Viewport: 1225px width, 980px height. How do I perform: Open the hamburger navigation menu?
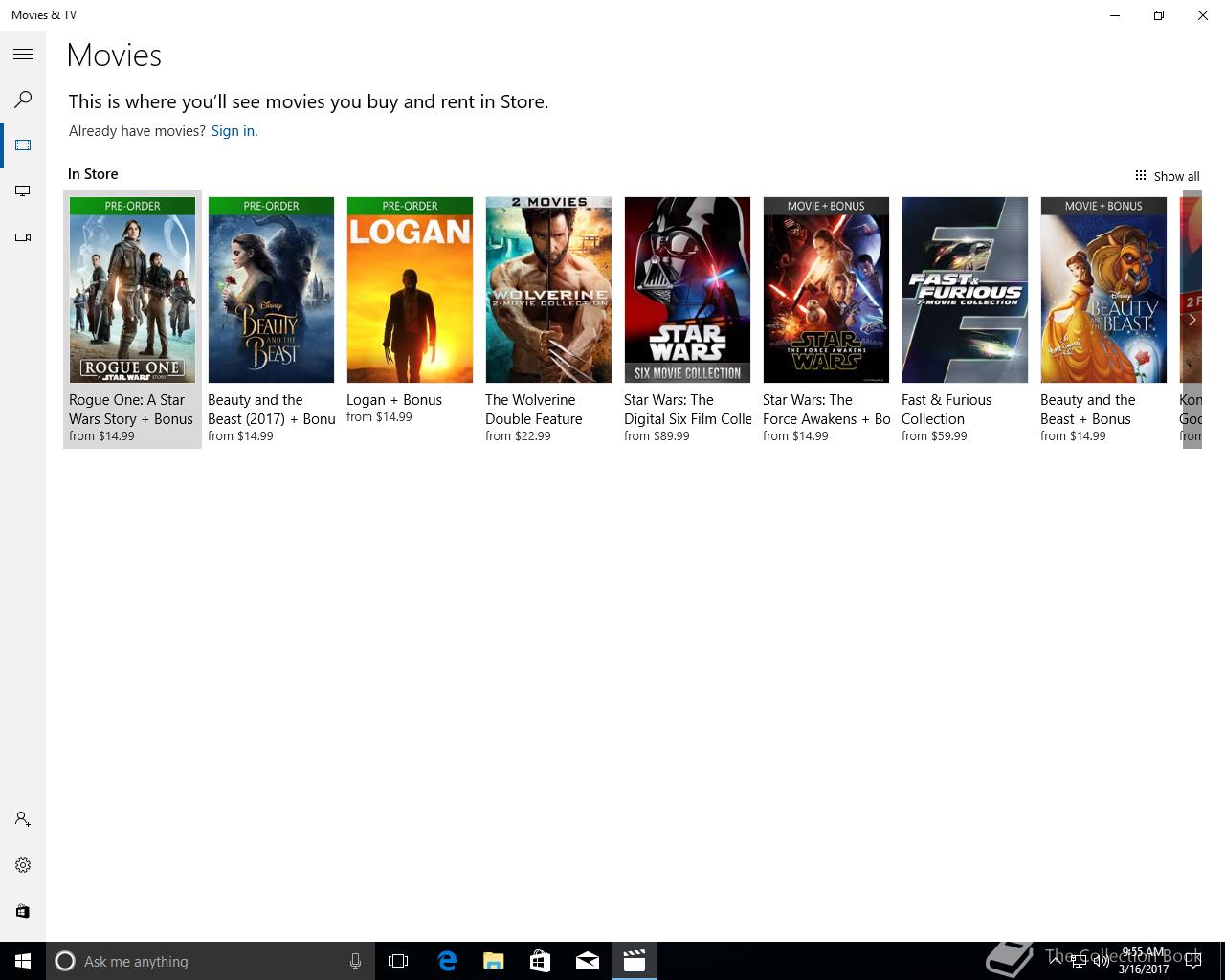click(x=23, y=55)
